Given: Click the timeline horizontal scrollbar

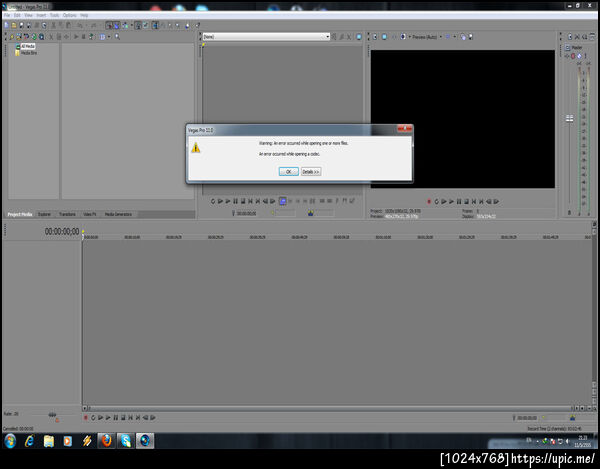Looking at the screenshot, I should pos(331,408).
